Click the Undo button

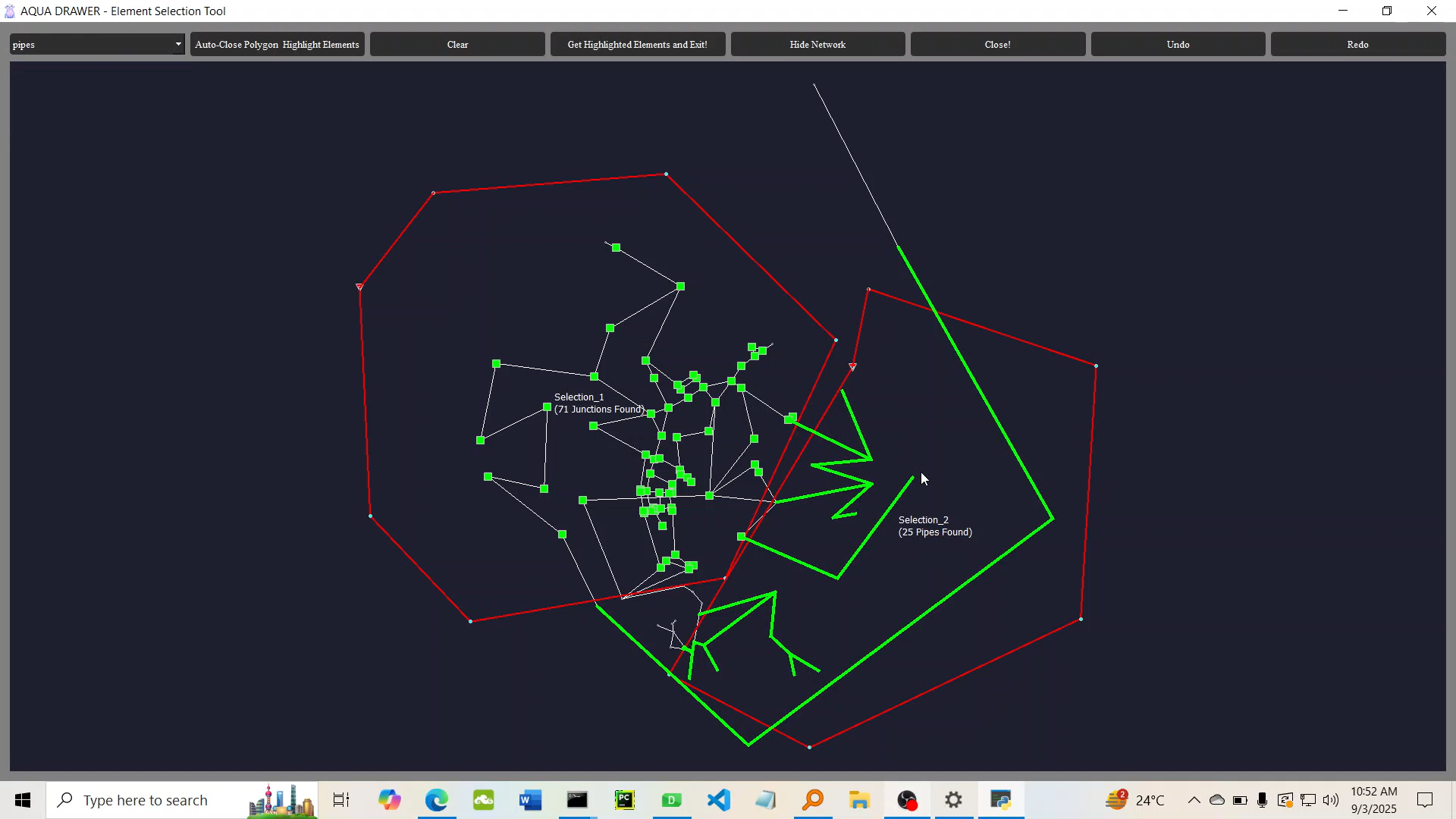pos(1177,45)
